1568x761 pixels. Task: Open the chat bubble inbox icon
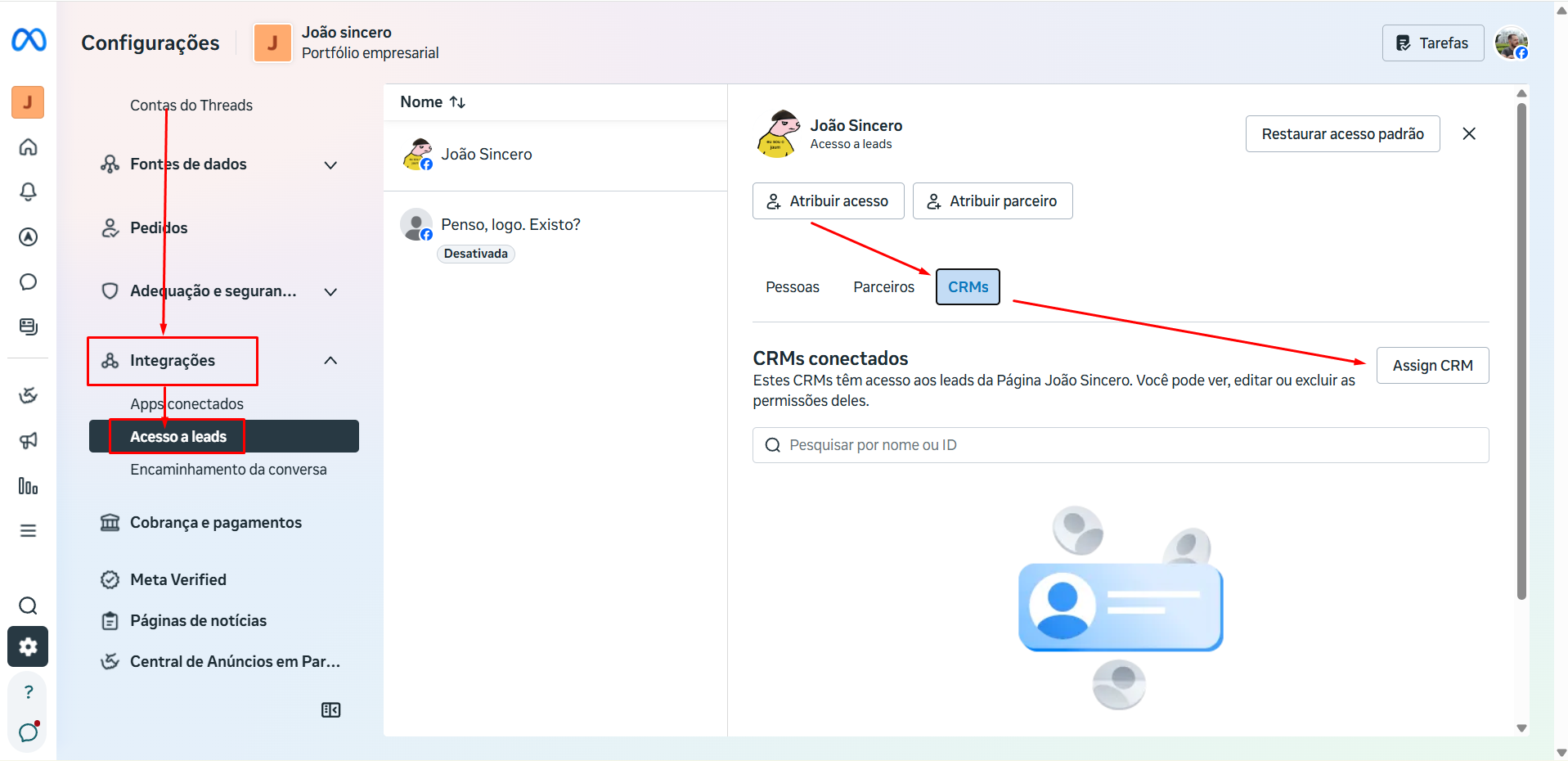[28, 282]
